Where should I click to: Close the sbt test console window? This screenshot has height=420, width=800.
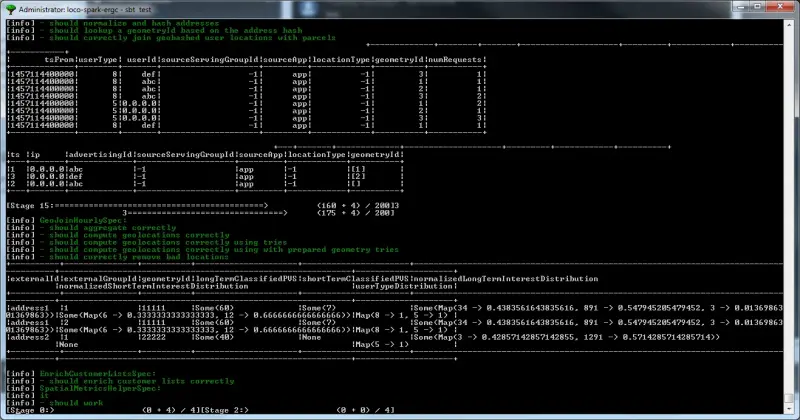coord(781,7)
